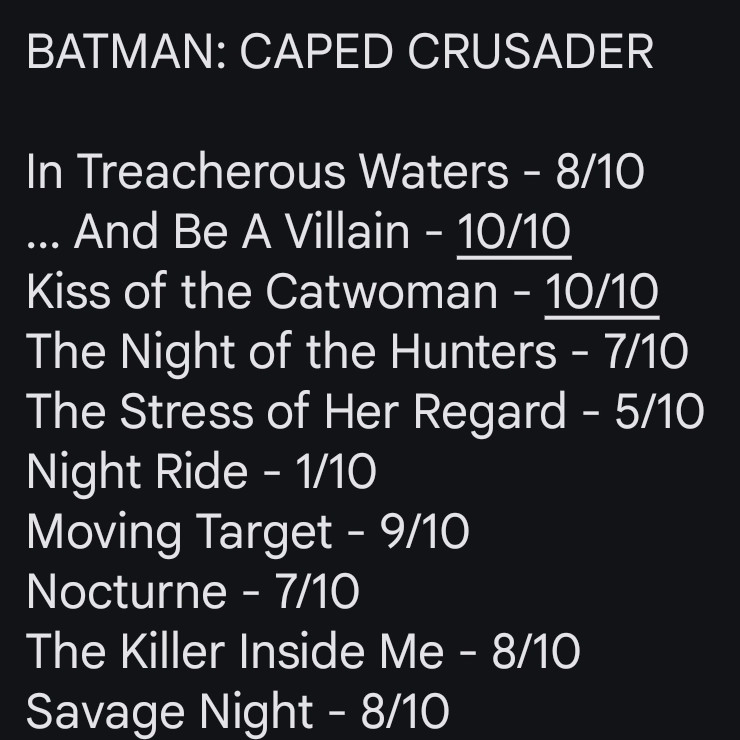This screenshot has height=740, width=740.
Task: Click the Savage Night episode title
Action: 170,712
